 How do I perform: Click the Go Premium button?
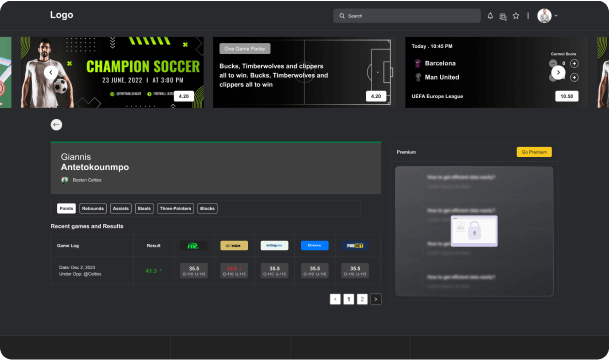click(534, 152)
